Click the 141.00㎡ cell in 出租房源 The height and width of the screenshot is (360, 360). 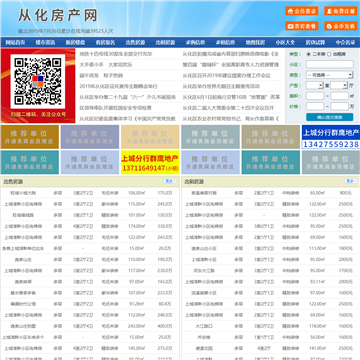[x=317, y=348]
